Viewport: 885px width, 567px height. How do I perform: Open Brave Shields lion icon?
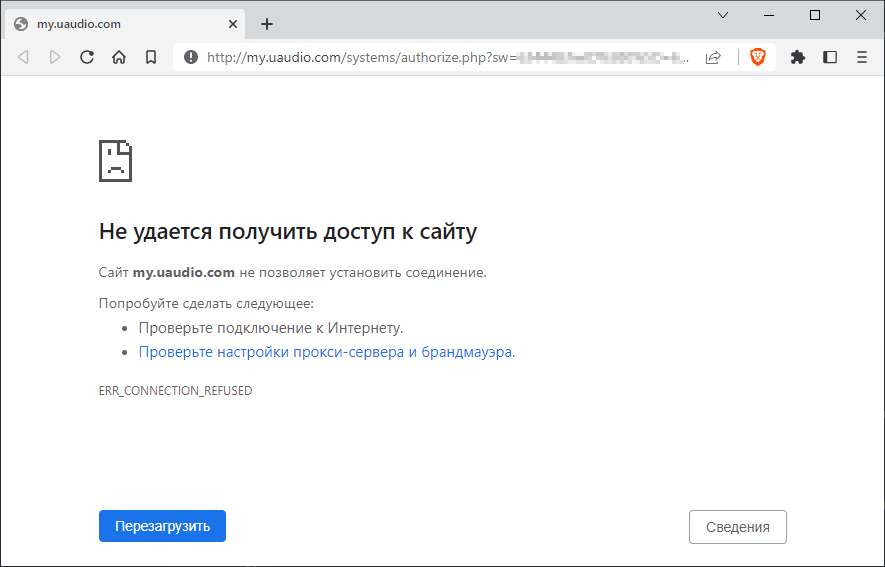(x=757, y=57)
